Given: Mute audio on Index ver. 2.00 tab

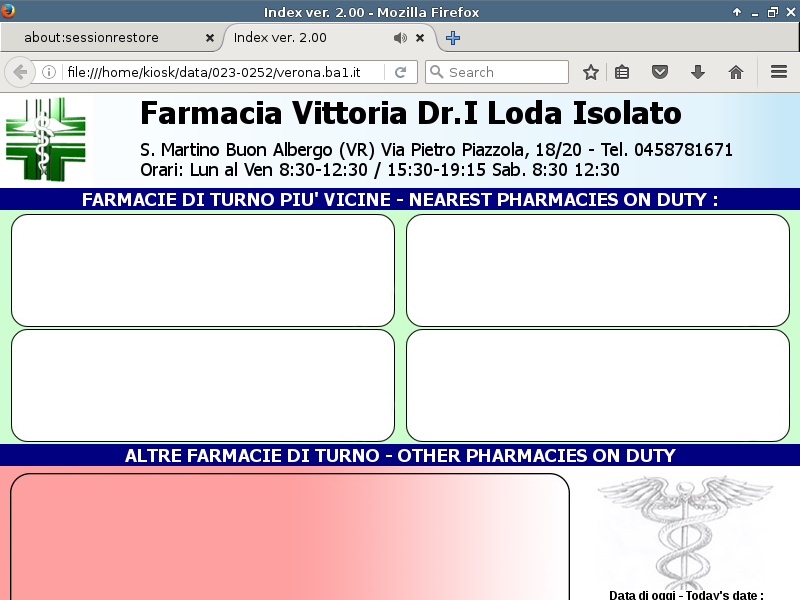Looking at the screenshot, I should (400, 38).
